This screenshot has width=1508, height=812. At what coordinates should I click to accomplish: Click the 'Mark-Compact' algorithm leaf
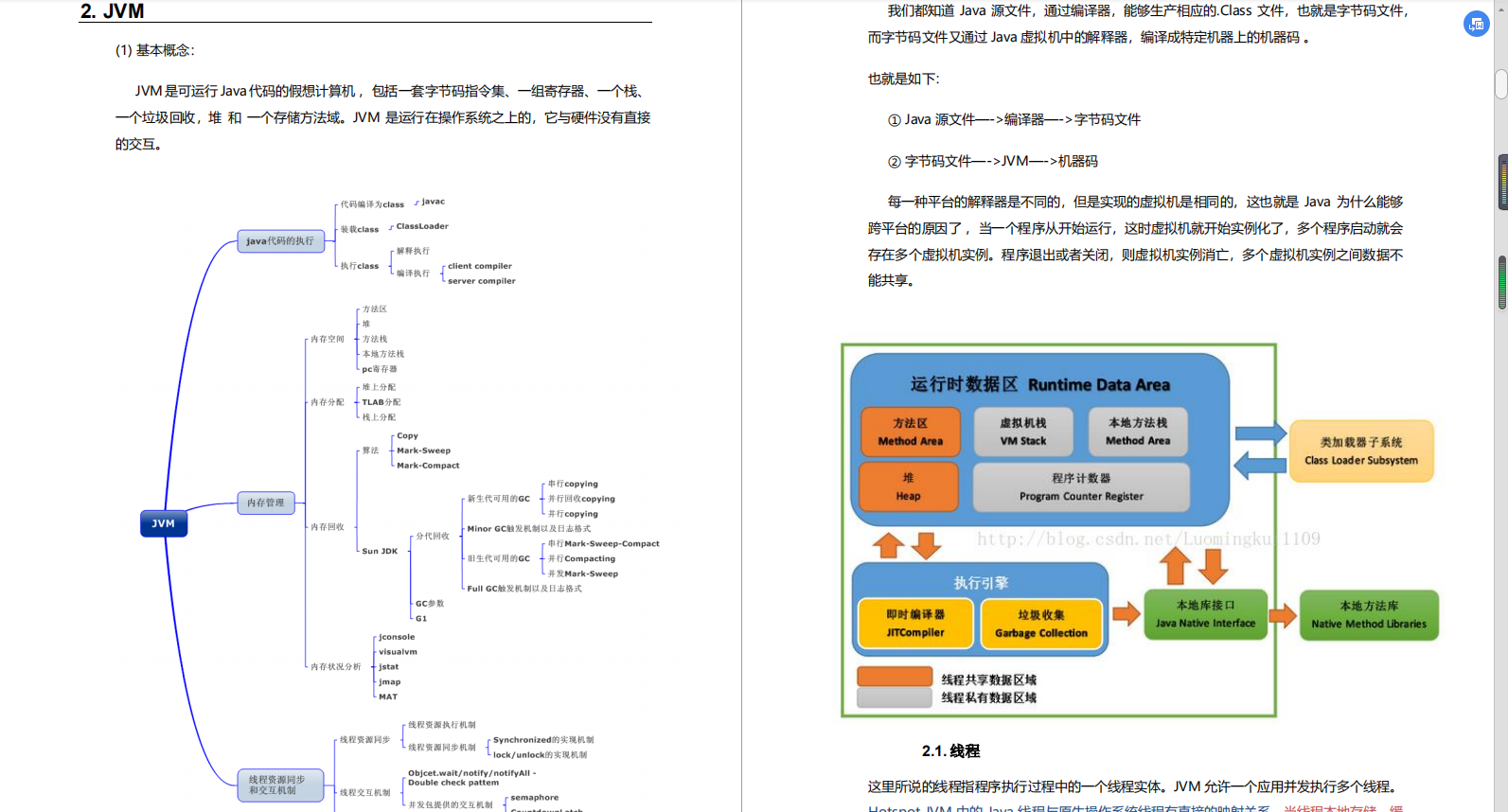coord(428,466)
